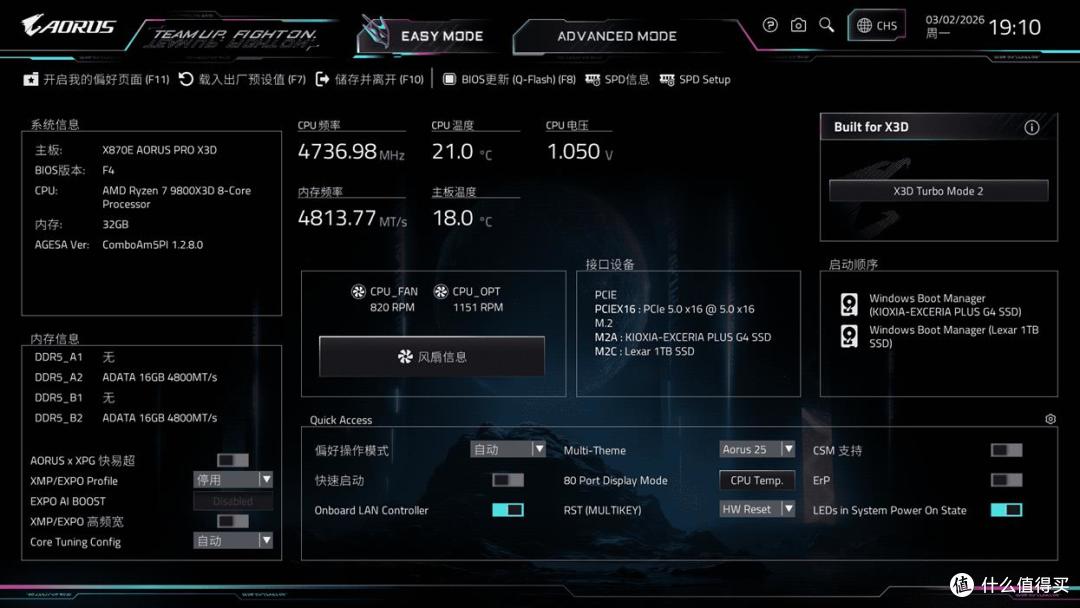
Task: Click CPU Temp. display mode button
Action: point(757,480)
